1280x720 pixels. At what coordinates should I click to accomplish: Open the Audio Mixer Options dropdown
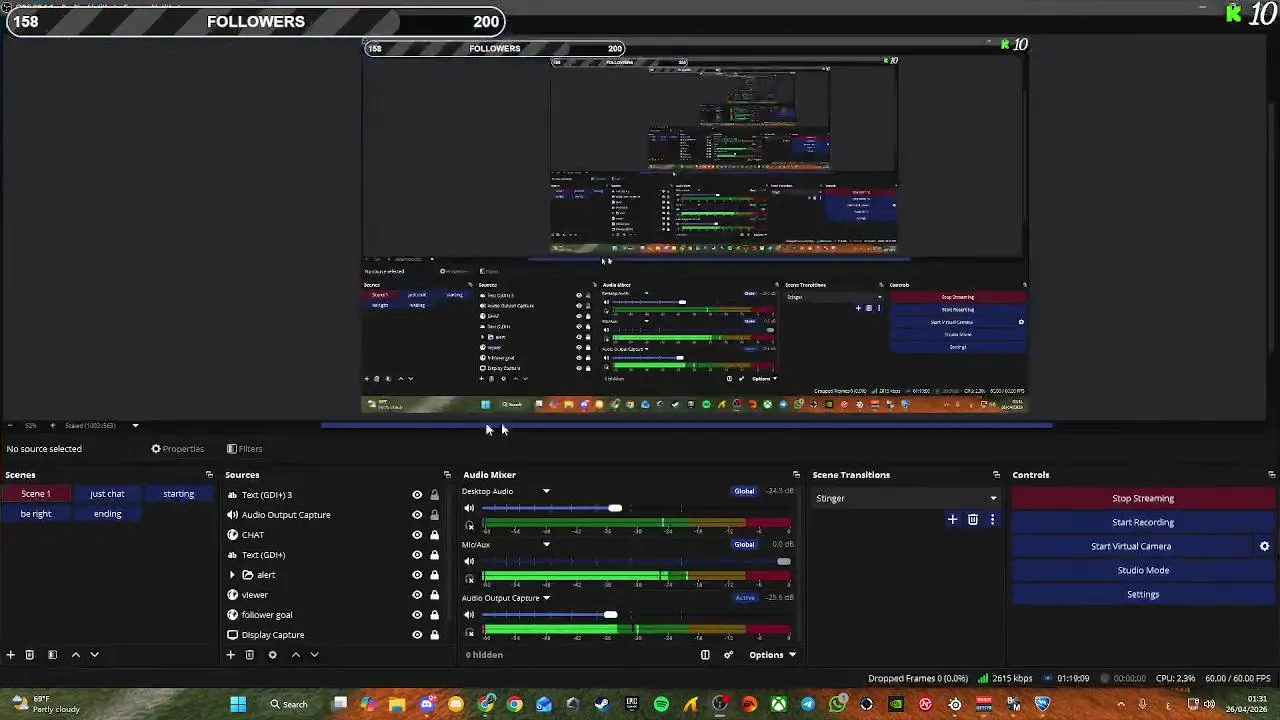pyautogui.click(x=772, y=655)
